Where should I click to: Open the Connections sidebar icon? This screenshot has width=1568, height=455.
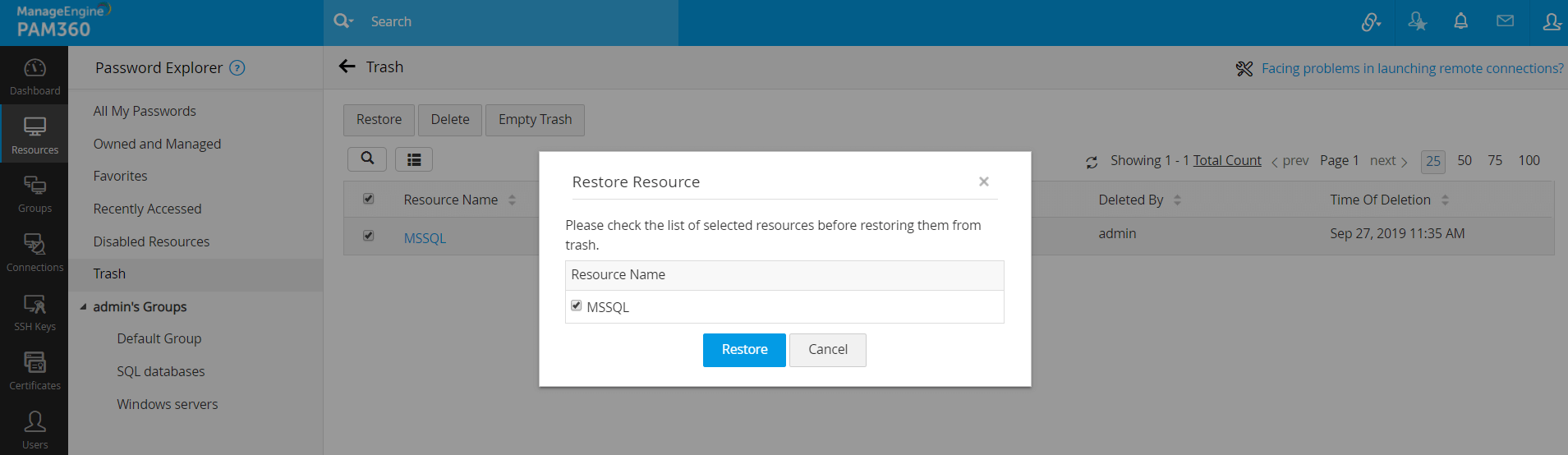[x=34, y=252]
